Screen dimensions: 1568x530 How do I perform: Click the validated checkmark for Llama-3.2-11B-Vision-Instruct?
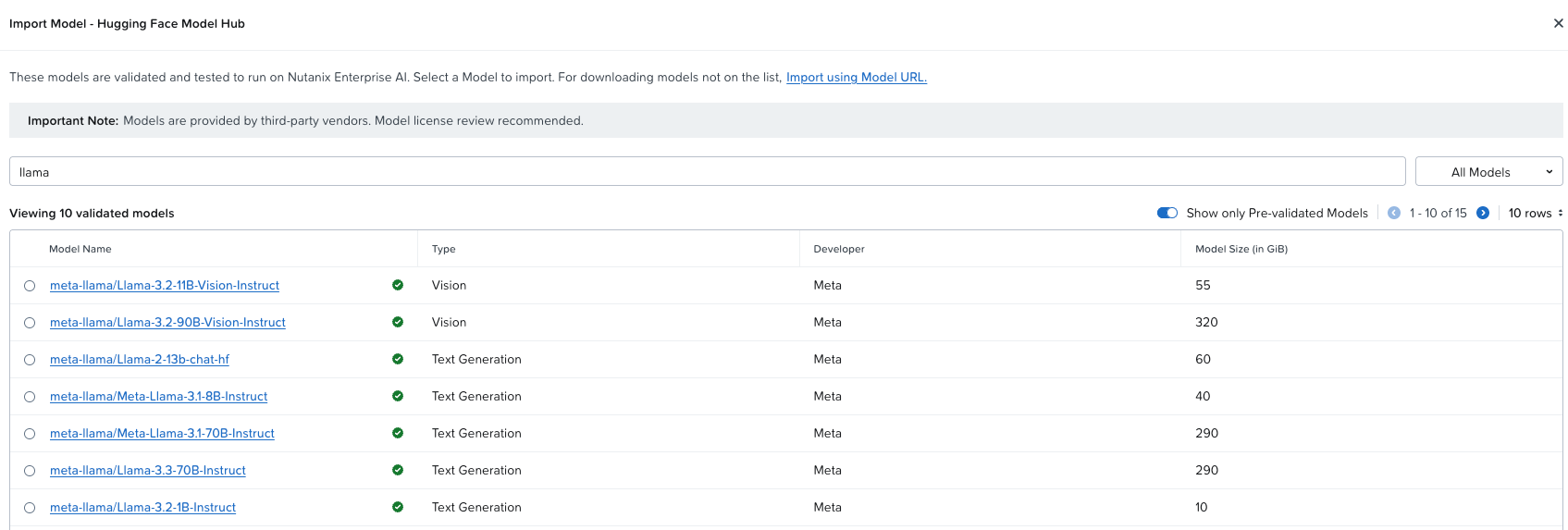[x=398, y=285]
